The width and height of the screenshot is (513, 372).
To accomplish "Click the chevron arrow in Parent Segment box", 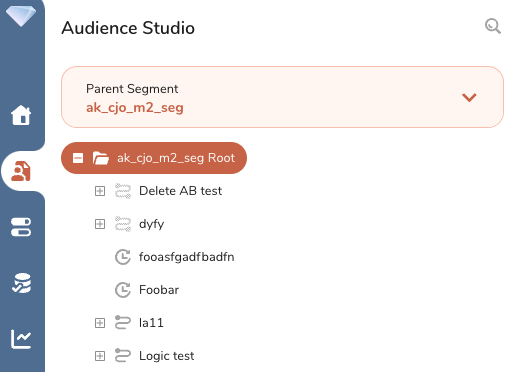I will pos(469,97).
